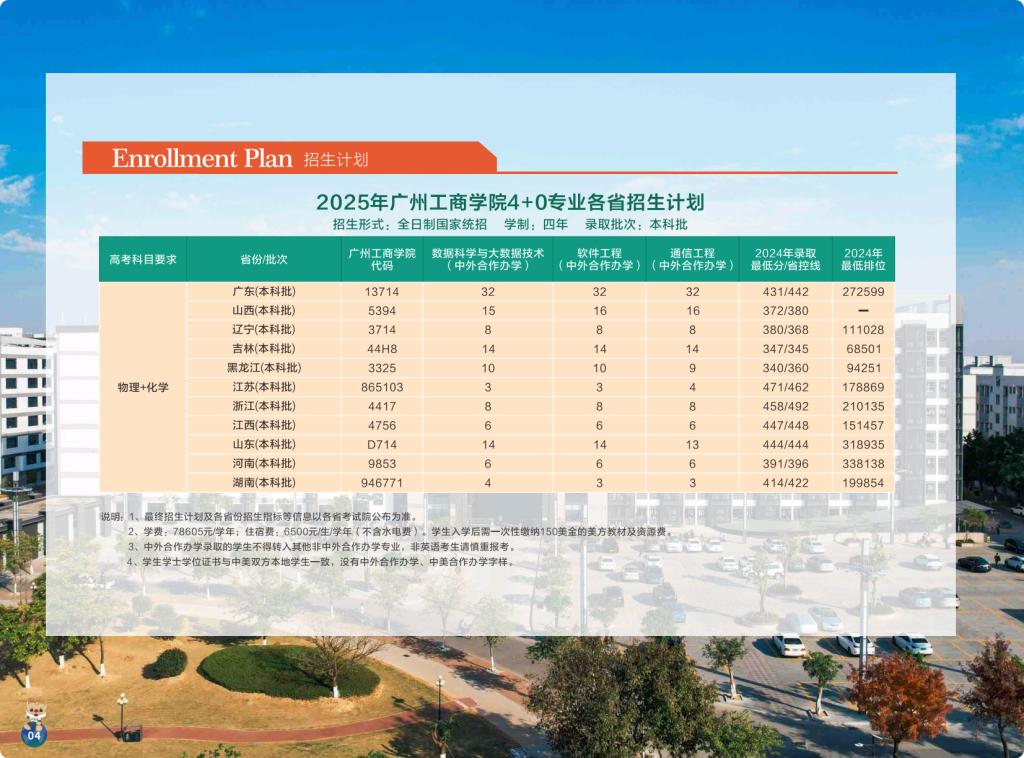This screenshot has width=1024, height=758.
Task: Click the score cell "447/448"
Action: click(786, 426)
